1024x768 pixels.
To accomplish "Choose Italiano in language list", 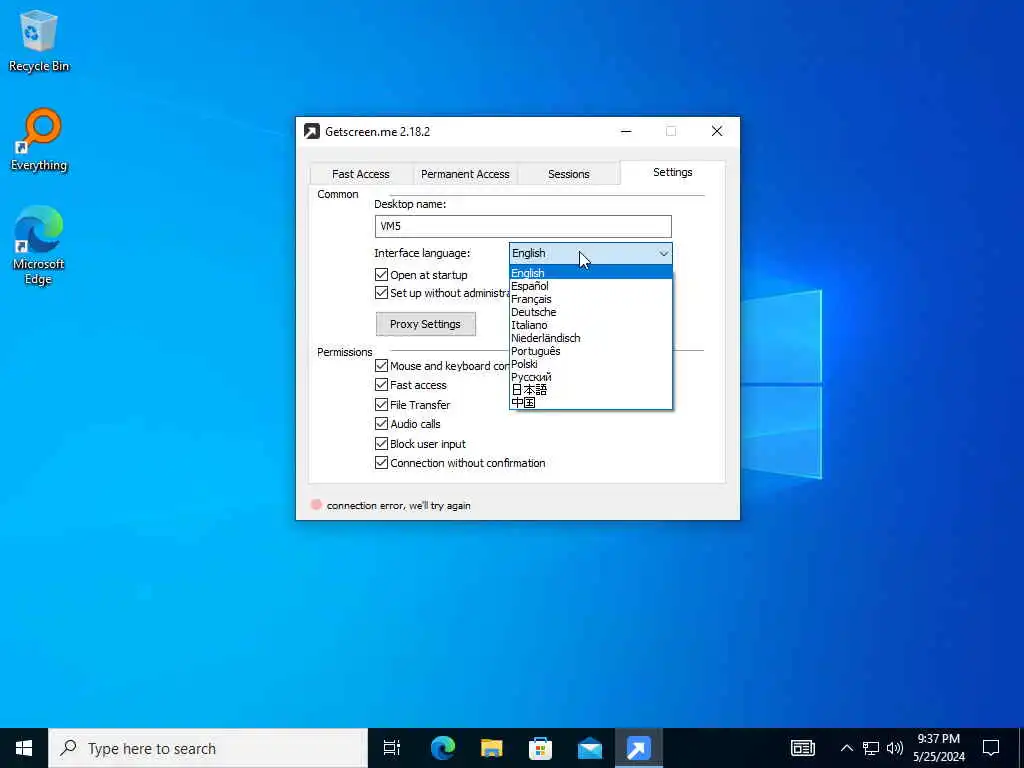I will coord(590,325).
